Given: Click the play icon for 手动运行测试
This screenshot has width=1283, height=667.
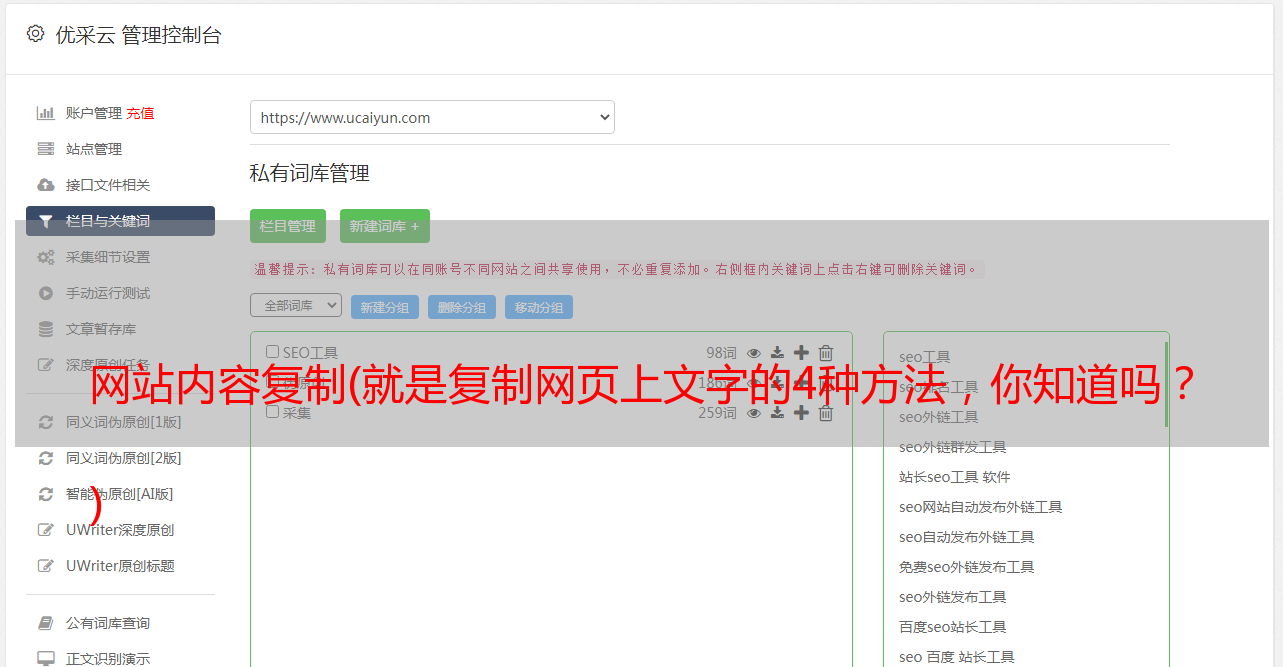Looking at the screenshot, I should point(45,293).
